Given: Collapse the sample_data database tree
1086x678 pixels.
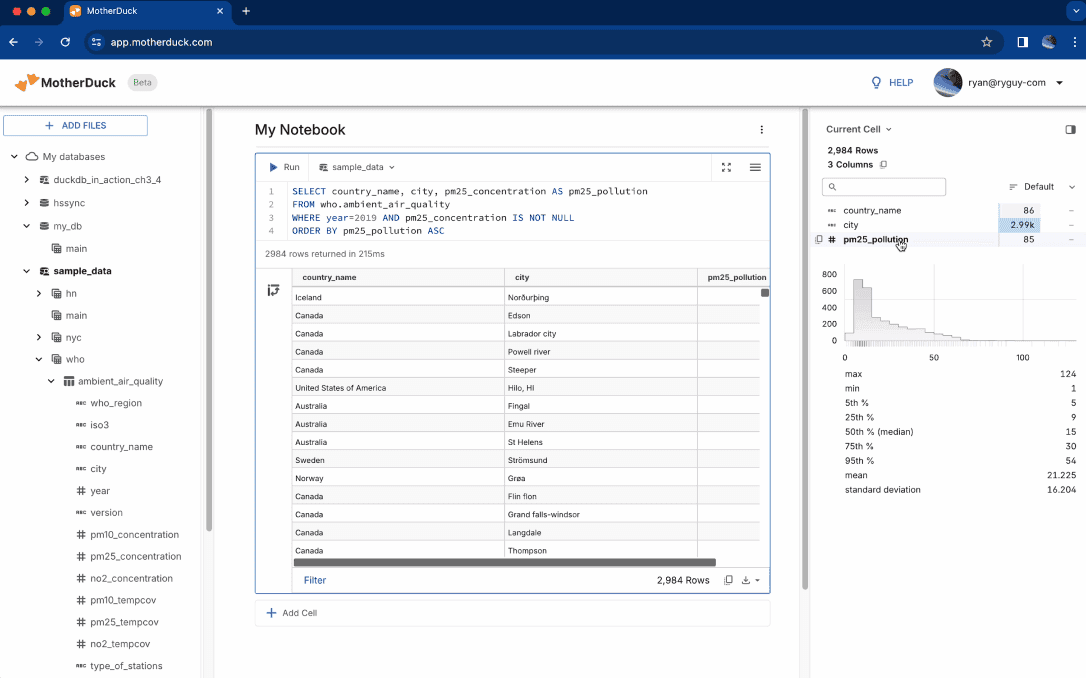Looking at the screenshot, I should point(27,271).
